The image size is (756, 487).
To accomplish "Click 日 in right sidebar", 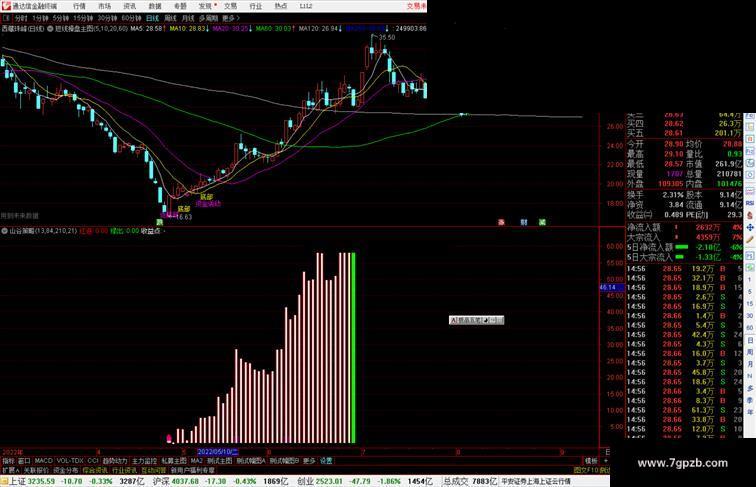I will click(750, 340).
